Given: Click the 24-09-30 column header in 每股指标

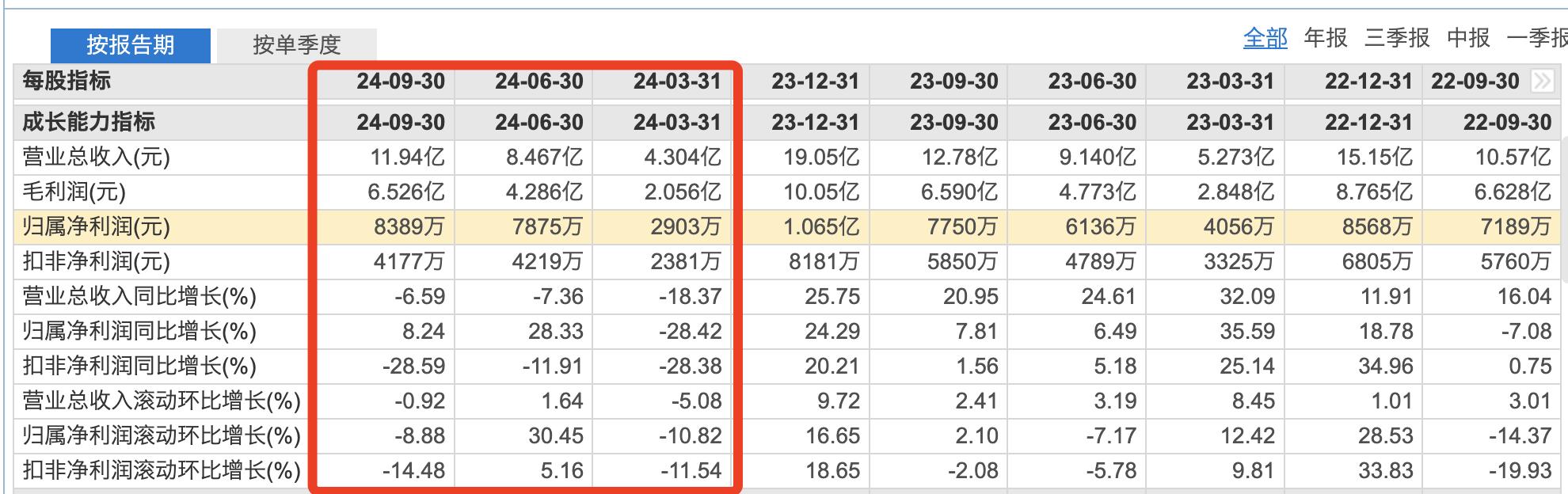Looking at the screenshot, I should point(401,81).
